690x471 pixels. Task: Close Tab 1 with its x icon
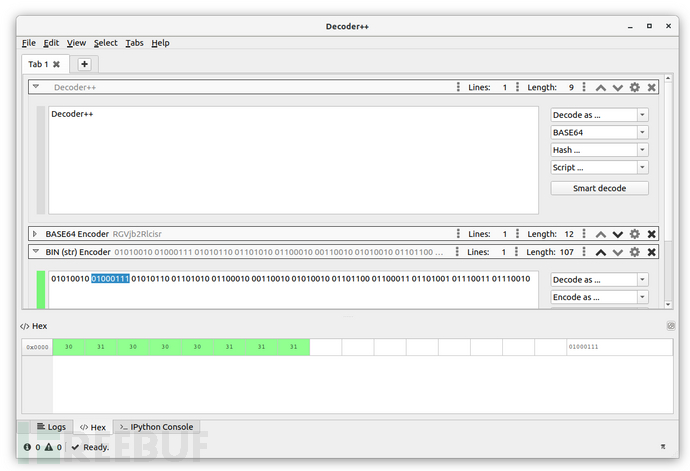click(x=56, y=64)
